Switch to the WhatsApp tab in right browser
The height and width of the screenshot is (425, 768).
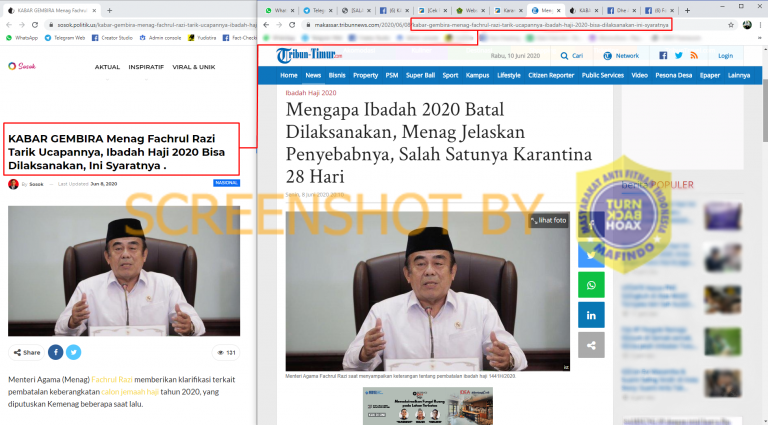tap(279, 10)
